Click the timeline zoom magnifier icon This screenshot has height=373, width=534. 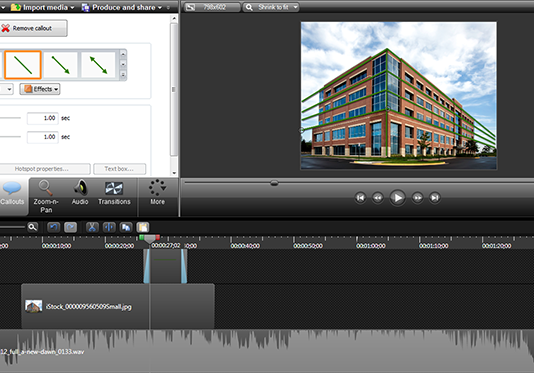[x=32, y=227]
